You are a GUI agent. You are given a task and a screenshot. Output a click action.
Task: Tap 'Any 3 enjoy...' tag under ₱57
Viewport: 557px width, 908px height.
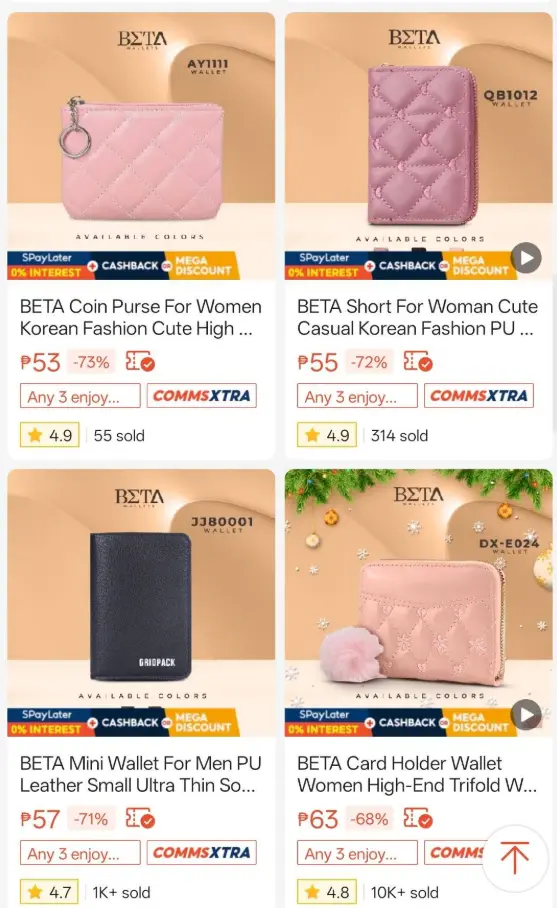[x=80, y=854]
